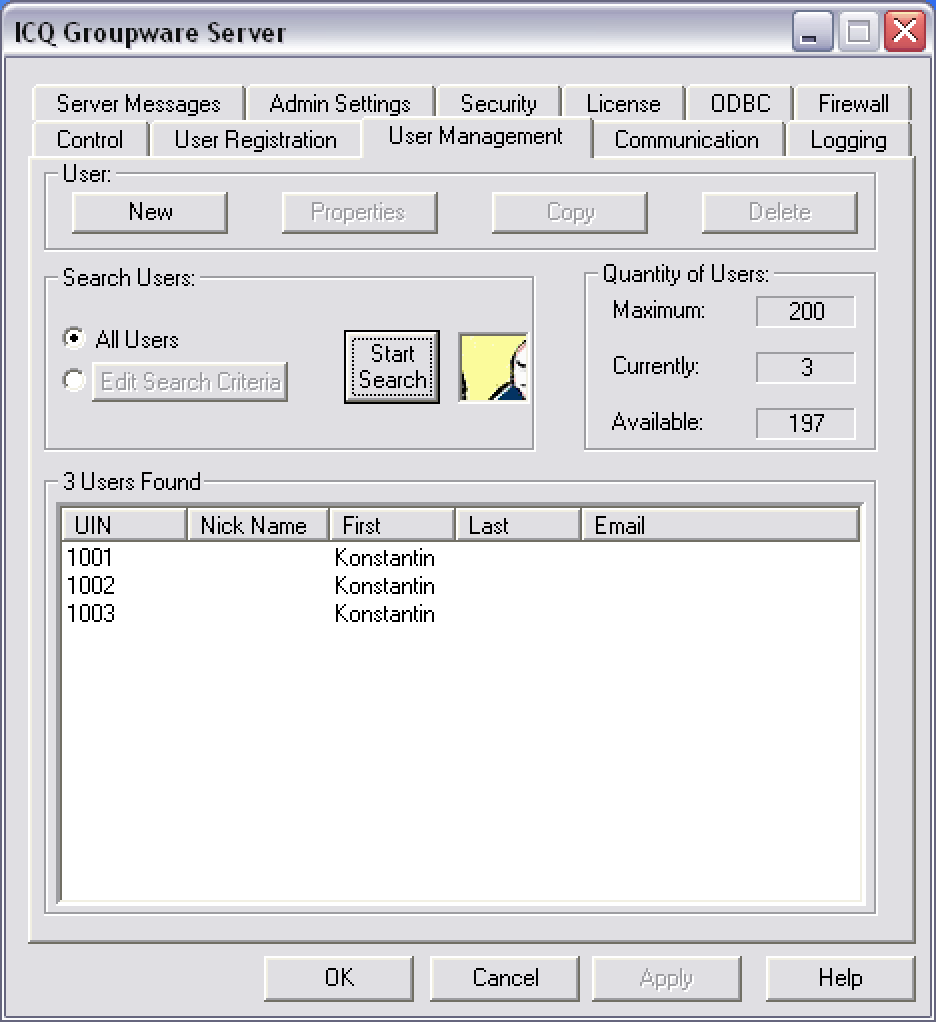Open the ODBC tab
Screen dimensions: 936x1022
coord(738,103)
